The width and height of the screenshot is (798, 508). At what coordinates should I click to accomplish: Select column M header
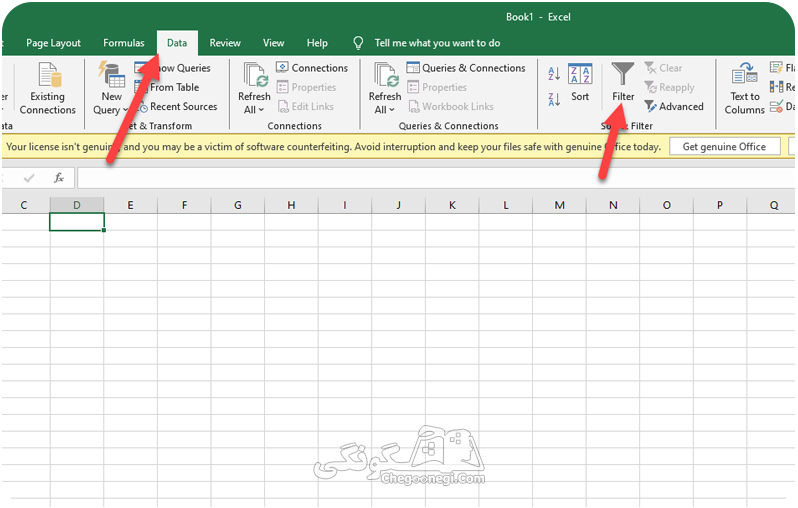click(559, 205)
